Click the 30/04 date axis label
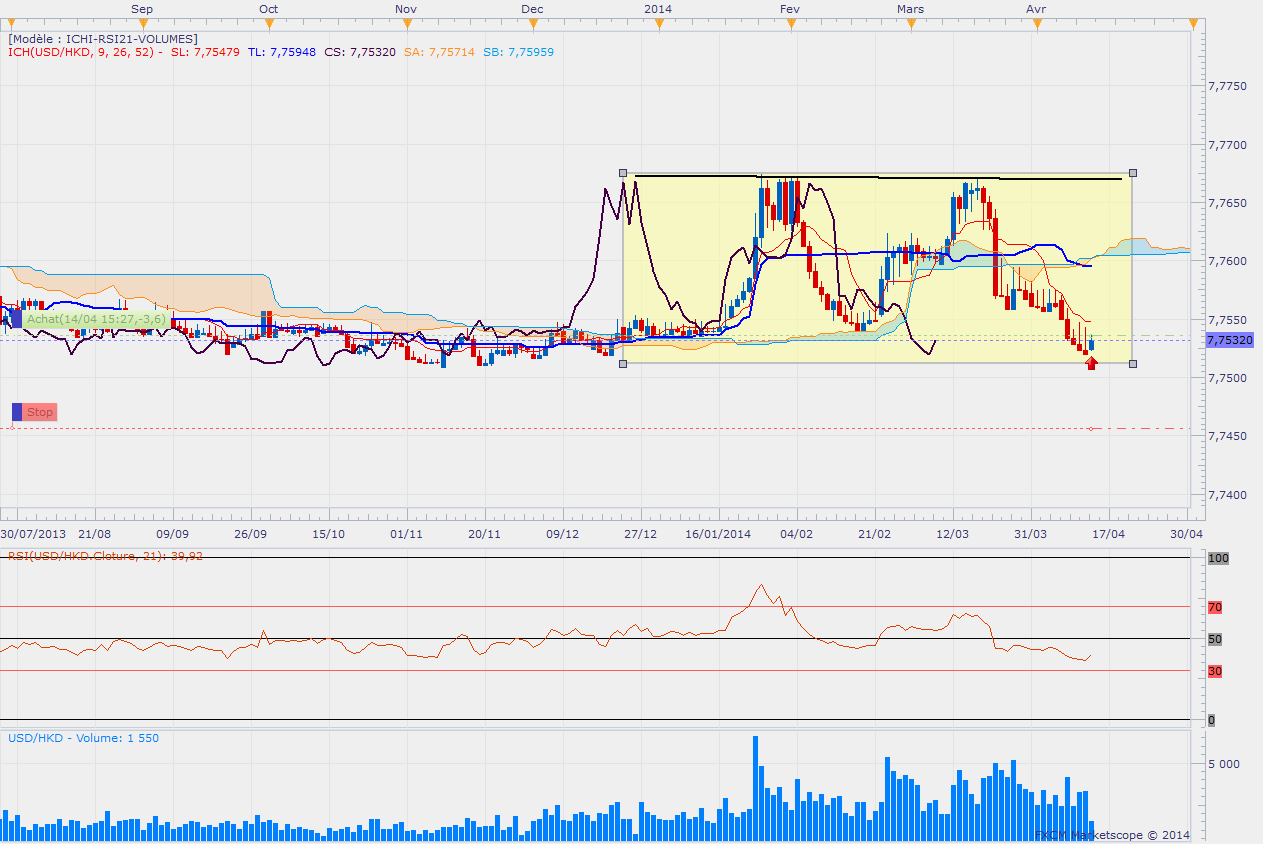The width and height of the screenshot is (1263, 844). point(1186,534)
